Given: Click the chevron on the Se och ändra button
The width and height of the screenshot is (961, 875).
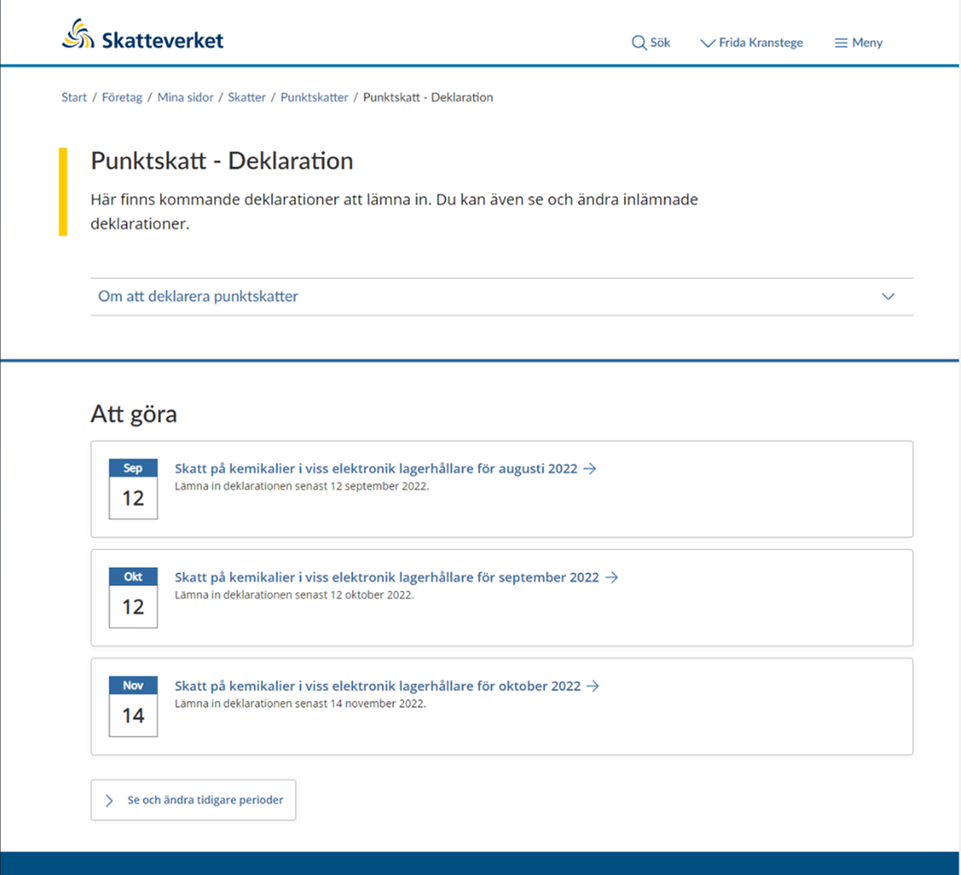Looking at the screenshot, I should [x=110, y=800].
